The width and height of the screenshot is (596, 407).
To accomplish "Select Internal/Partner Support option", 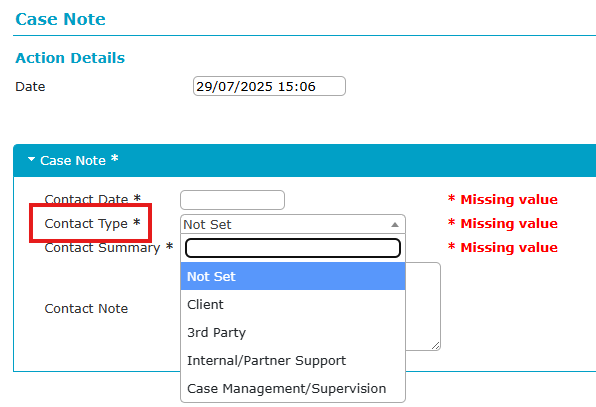I will coord(293,360).
